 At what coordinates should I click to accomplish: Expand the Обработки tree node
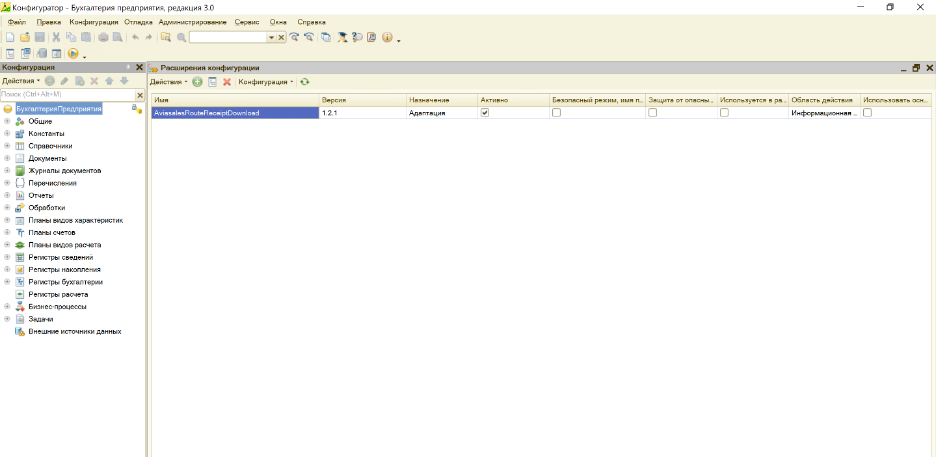click(x=7, y=208)
